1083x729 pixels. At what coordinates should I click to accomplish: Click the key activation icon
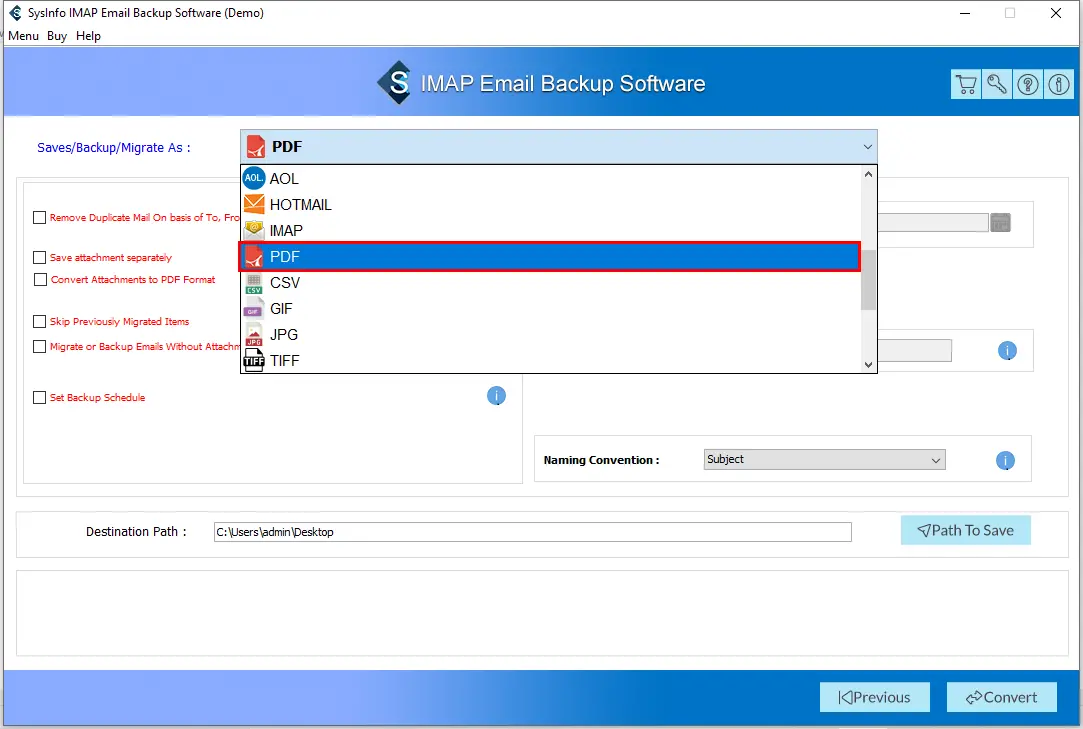click(996, 85)
